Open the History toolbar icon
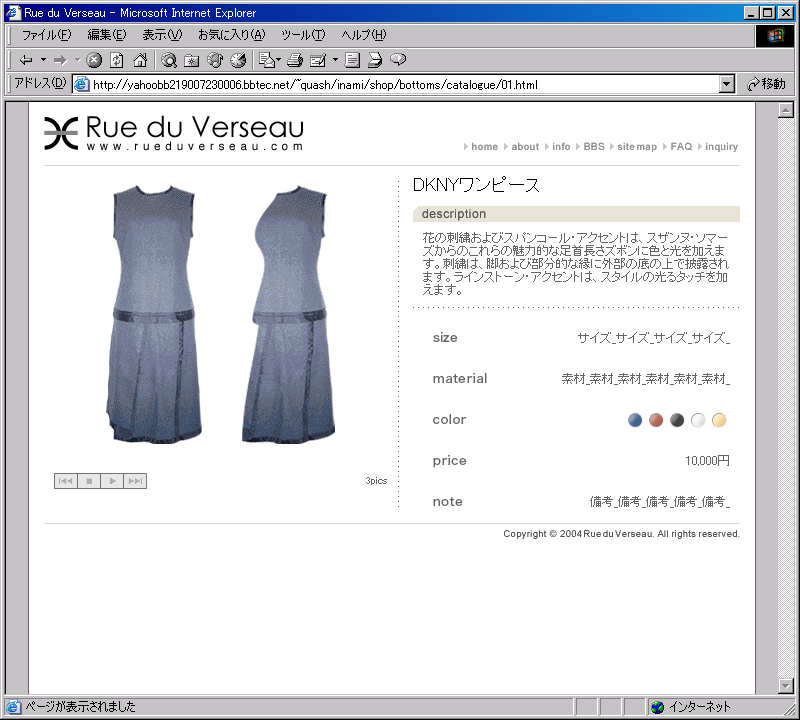 (x=238, y=60)
